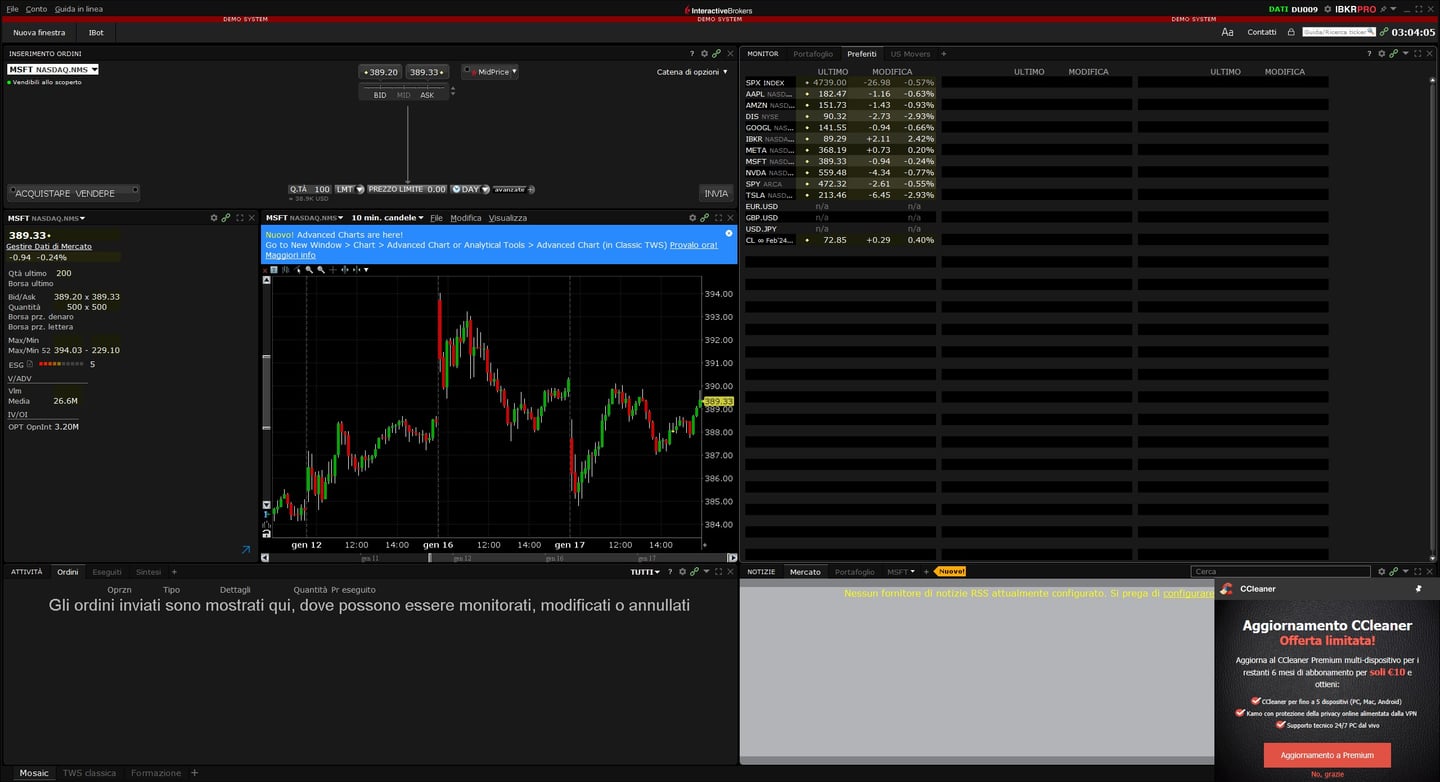Switch to the US Movers tab
Viewport: 1440px width, 782px height.
(910, 54)
